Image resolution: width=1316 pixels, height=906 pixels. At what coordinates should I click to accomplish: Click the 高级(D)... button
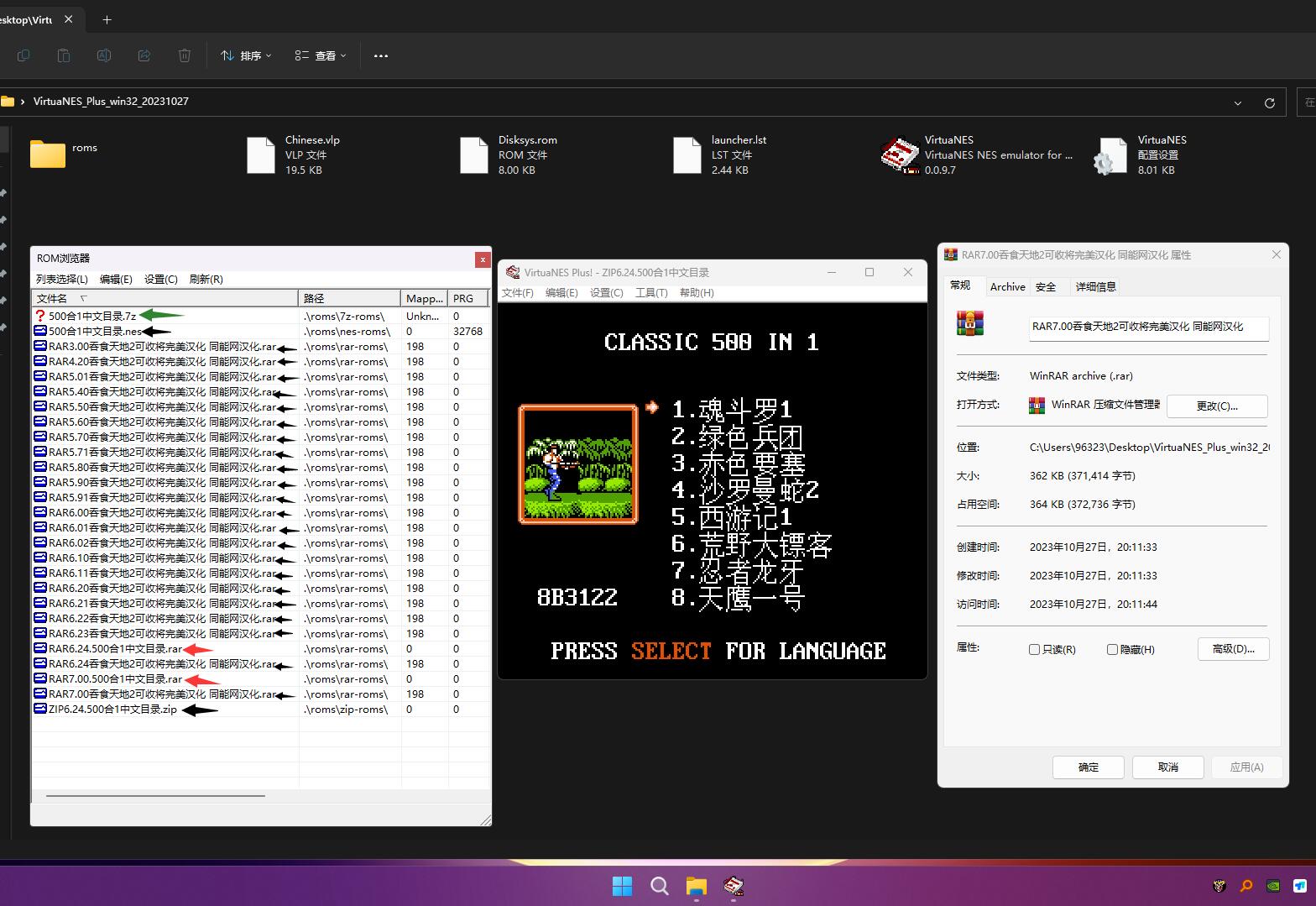[1233, 649]
